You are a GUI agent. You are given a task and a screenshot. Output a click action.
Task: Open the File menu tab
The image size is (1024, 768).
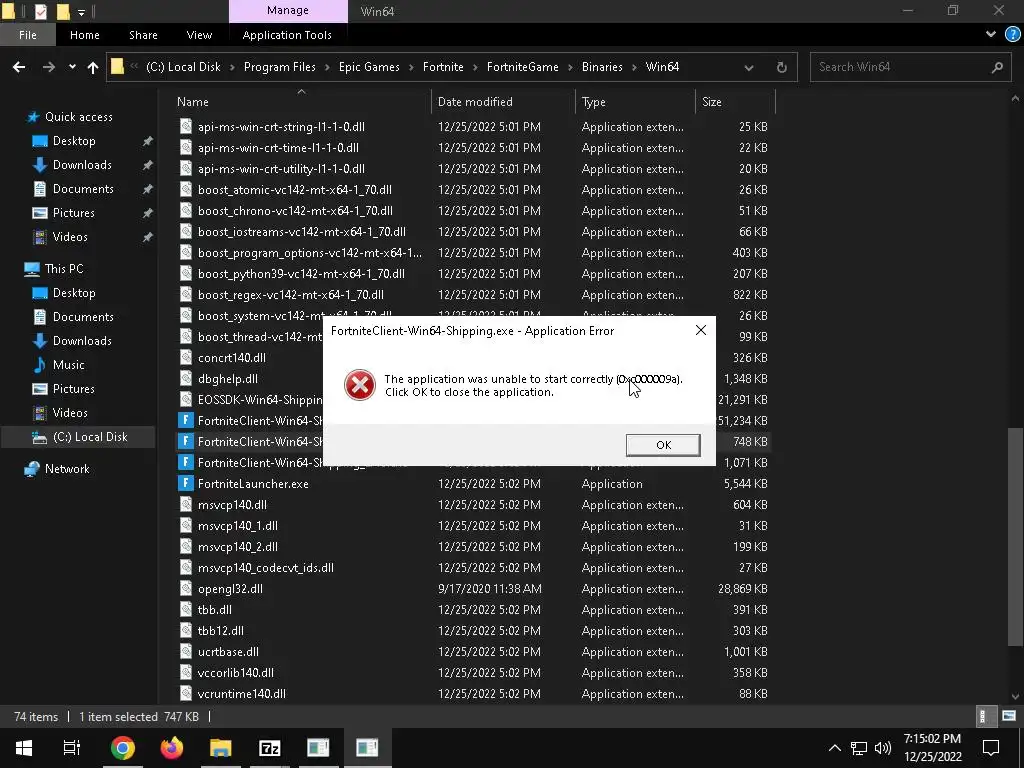(27, 35)
